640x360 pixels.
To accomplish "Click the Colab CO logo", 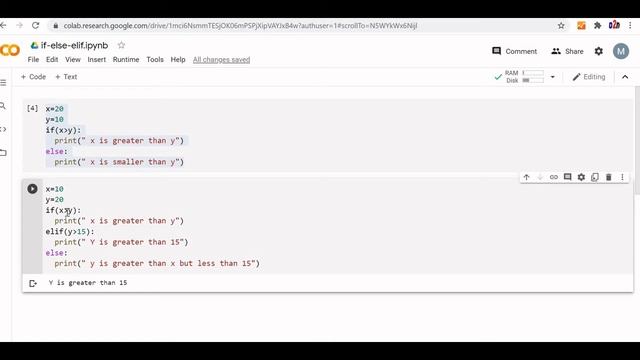I will click(10, 50).
